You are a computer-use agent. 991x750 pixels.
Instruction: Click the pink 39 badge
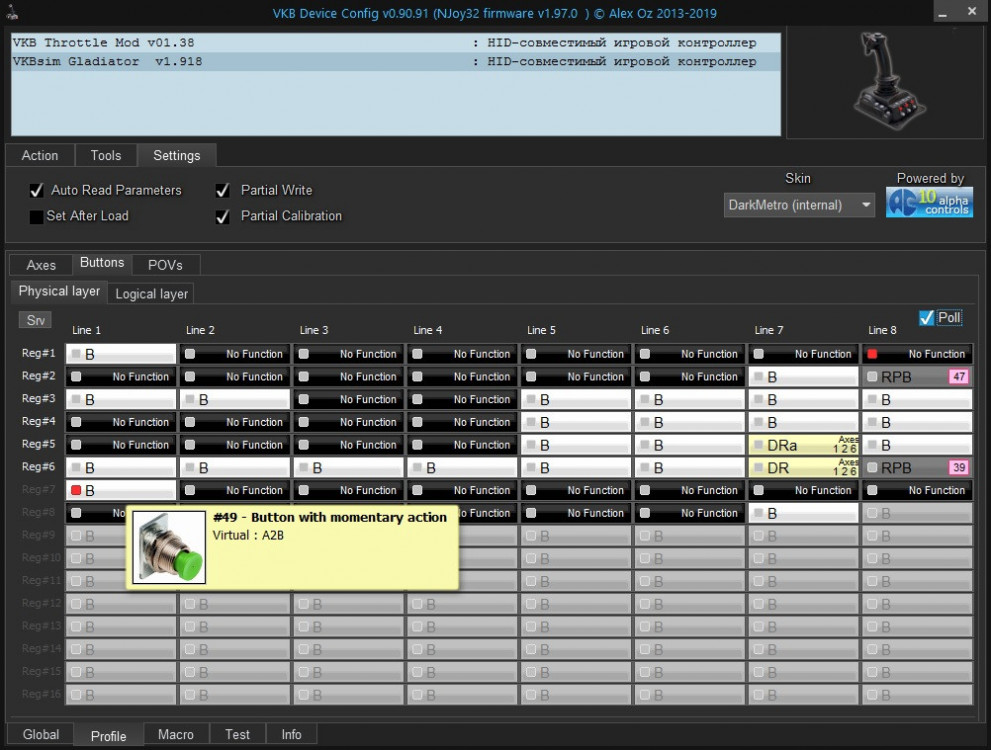(x=959, y=468)
